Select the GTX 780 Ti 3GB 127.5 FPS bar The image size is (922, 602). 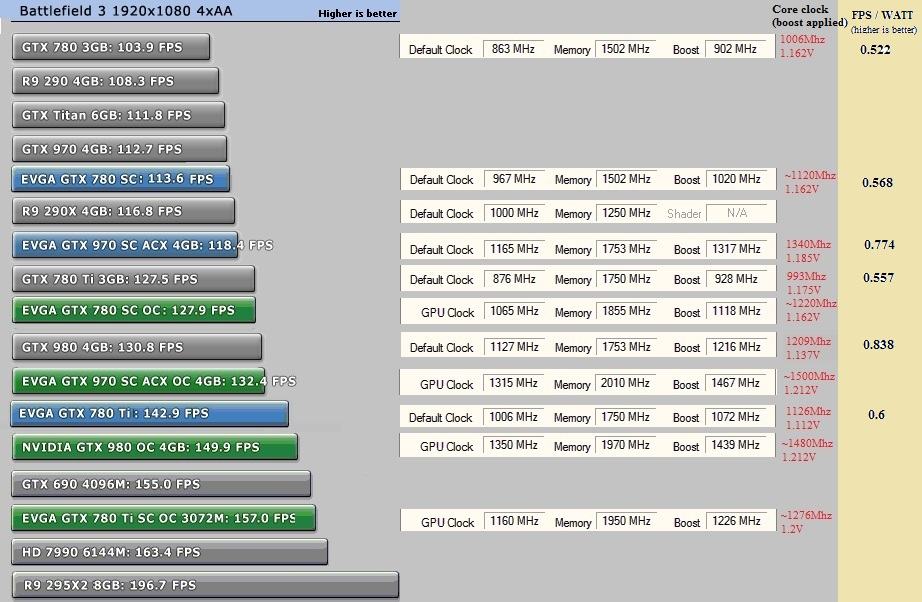coord(133,279)
